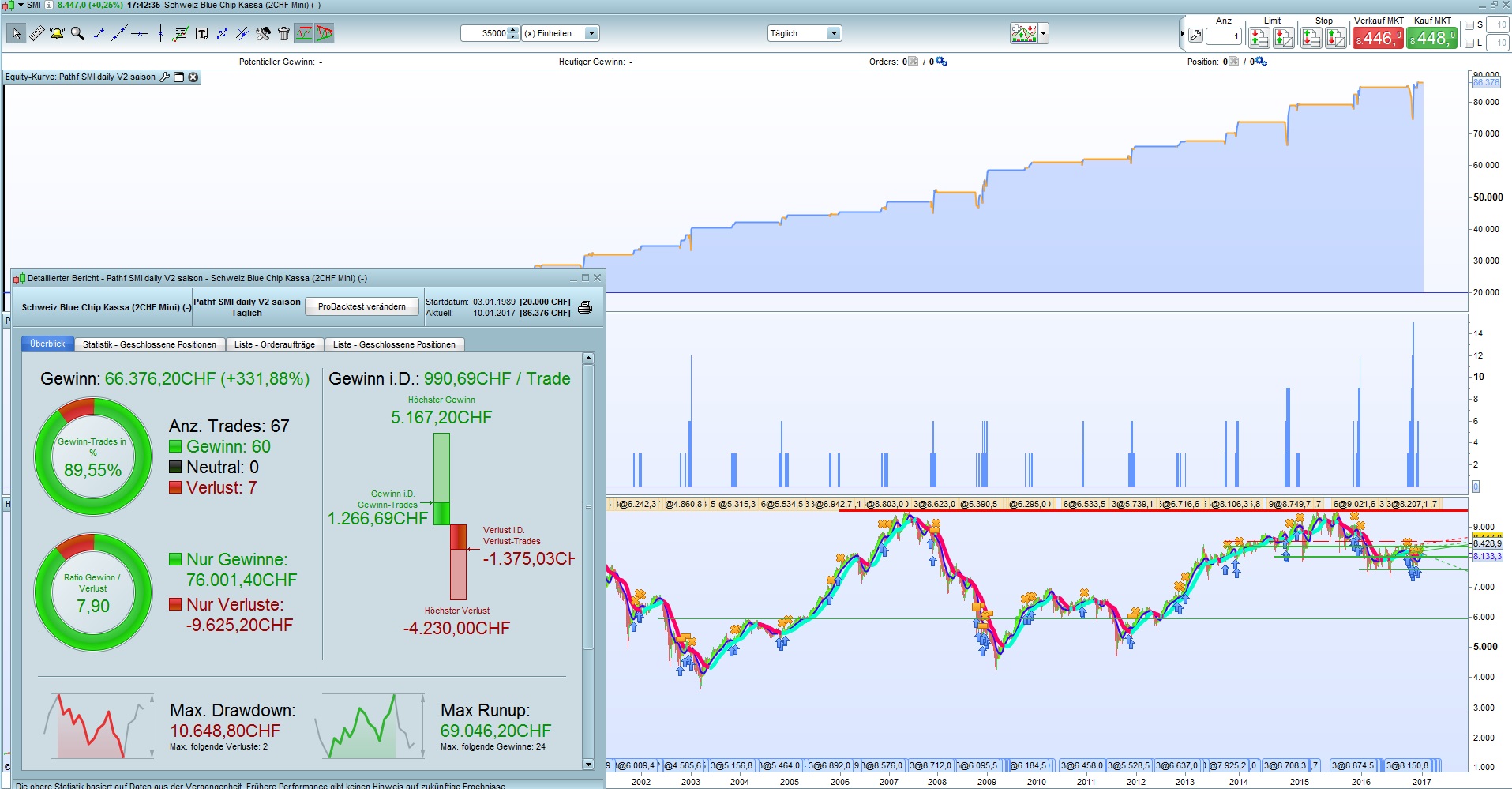The width and height of the screenshot is (1512, 789).
Task: Expand the order panel side arrow
Action: [x=1183, y=35]
